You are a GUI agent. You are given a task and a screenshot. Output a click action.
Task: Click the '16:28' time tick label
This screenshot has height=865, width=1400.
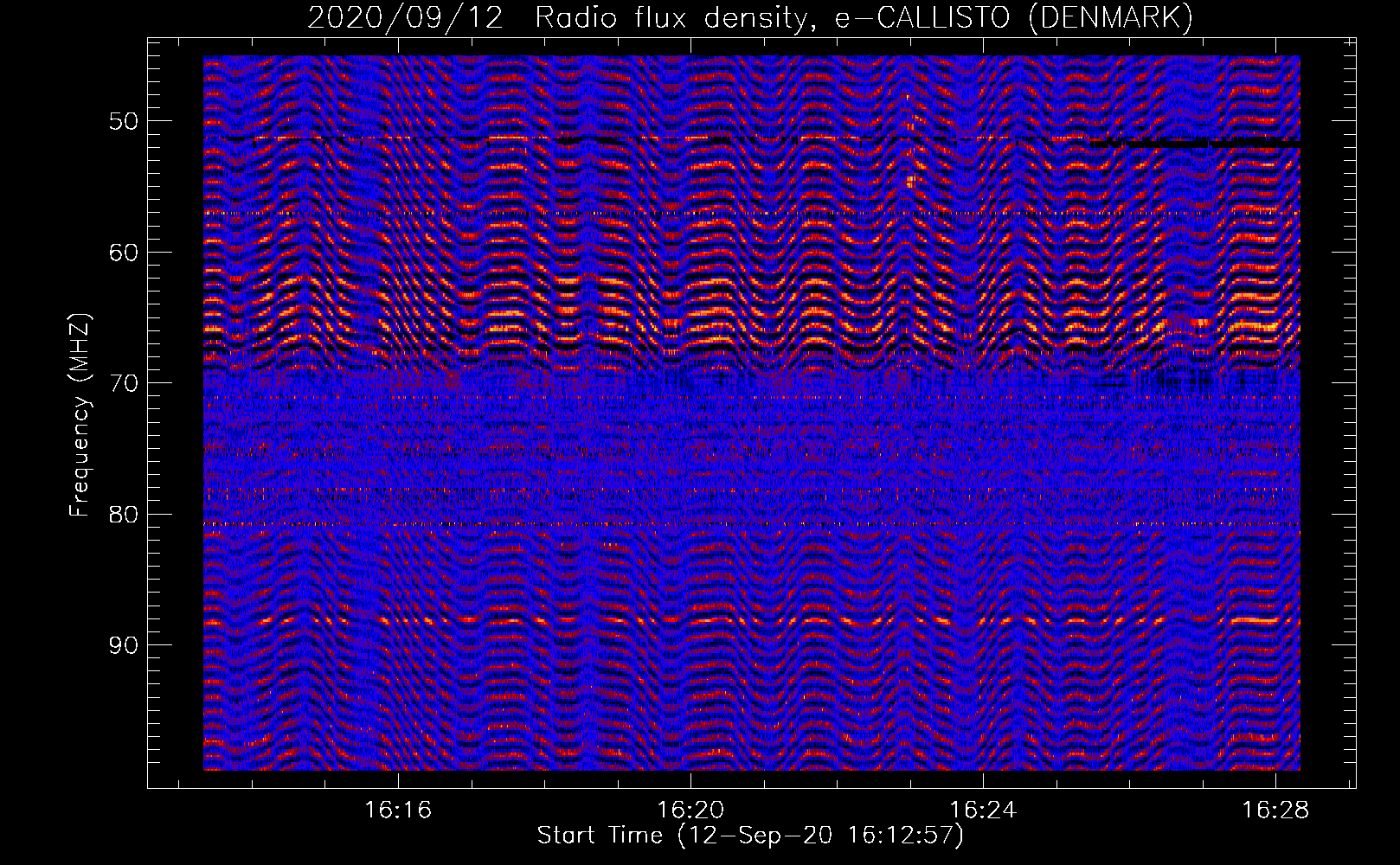click(x=1275, y=811)
